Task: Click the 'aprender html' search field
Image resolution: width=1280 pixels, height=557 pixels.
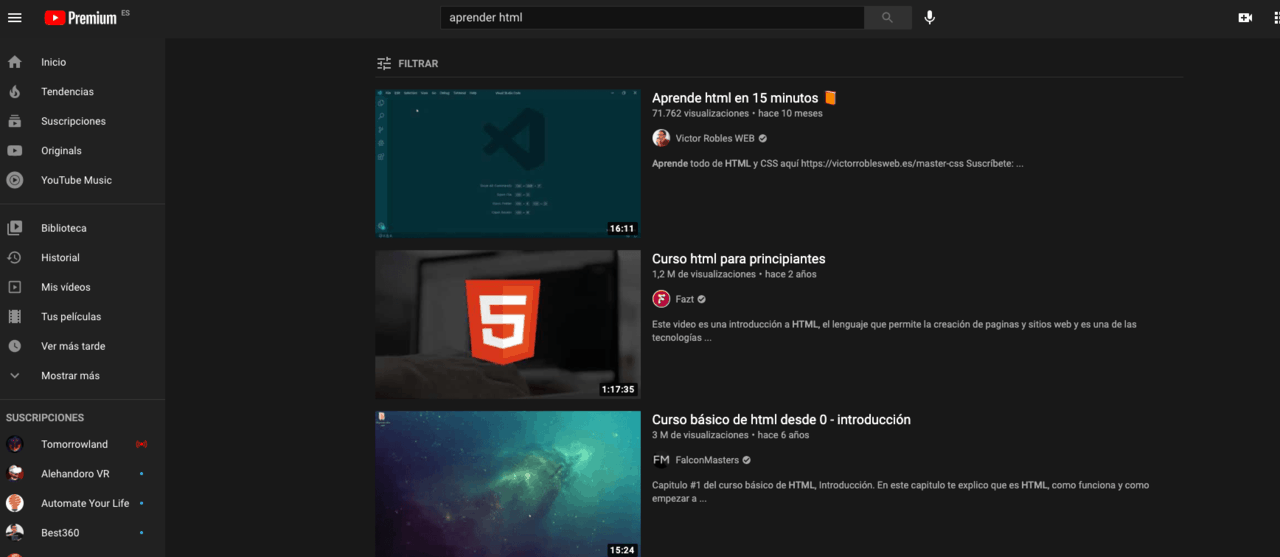Action: 652,17
